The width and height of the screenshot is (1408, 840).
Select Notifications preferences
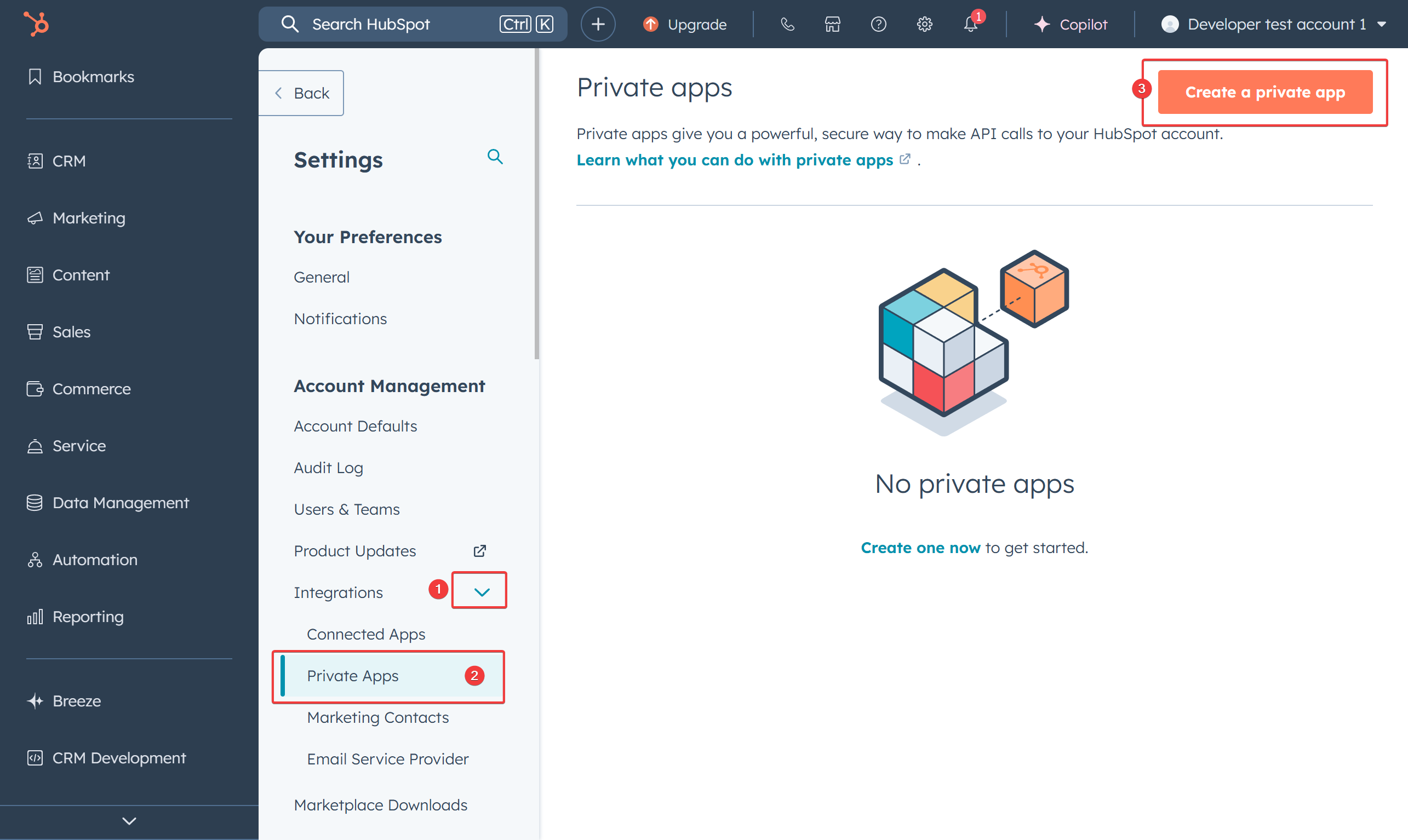point(340,319)
